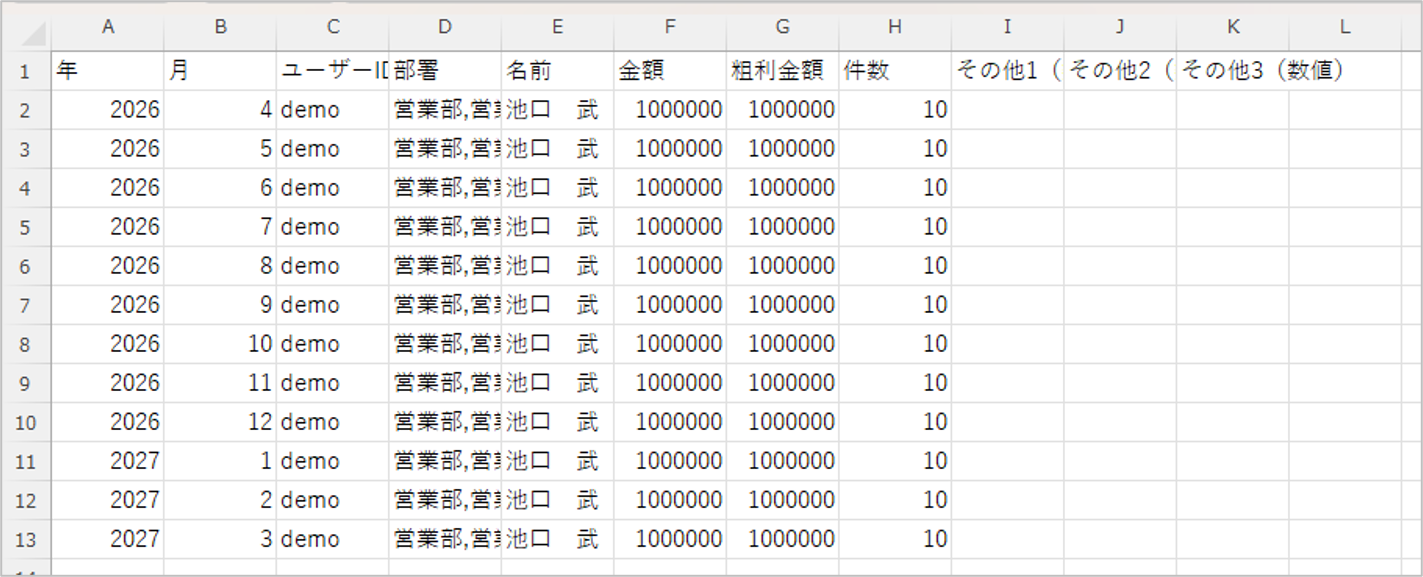Click the first 2027 year cell

pos(108,461)
